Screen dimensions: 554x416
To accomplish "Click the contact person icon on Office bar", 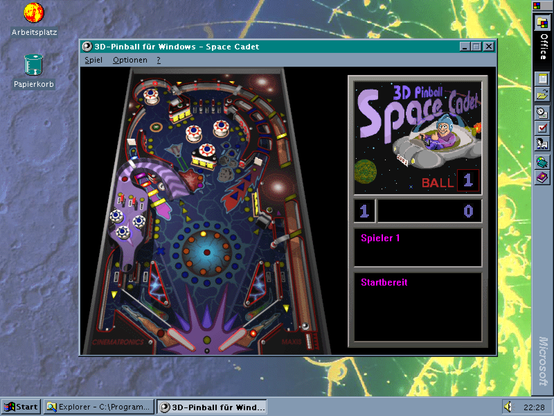I will (x=542, y=143).
